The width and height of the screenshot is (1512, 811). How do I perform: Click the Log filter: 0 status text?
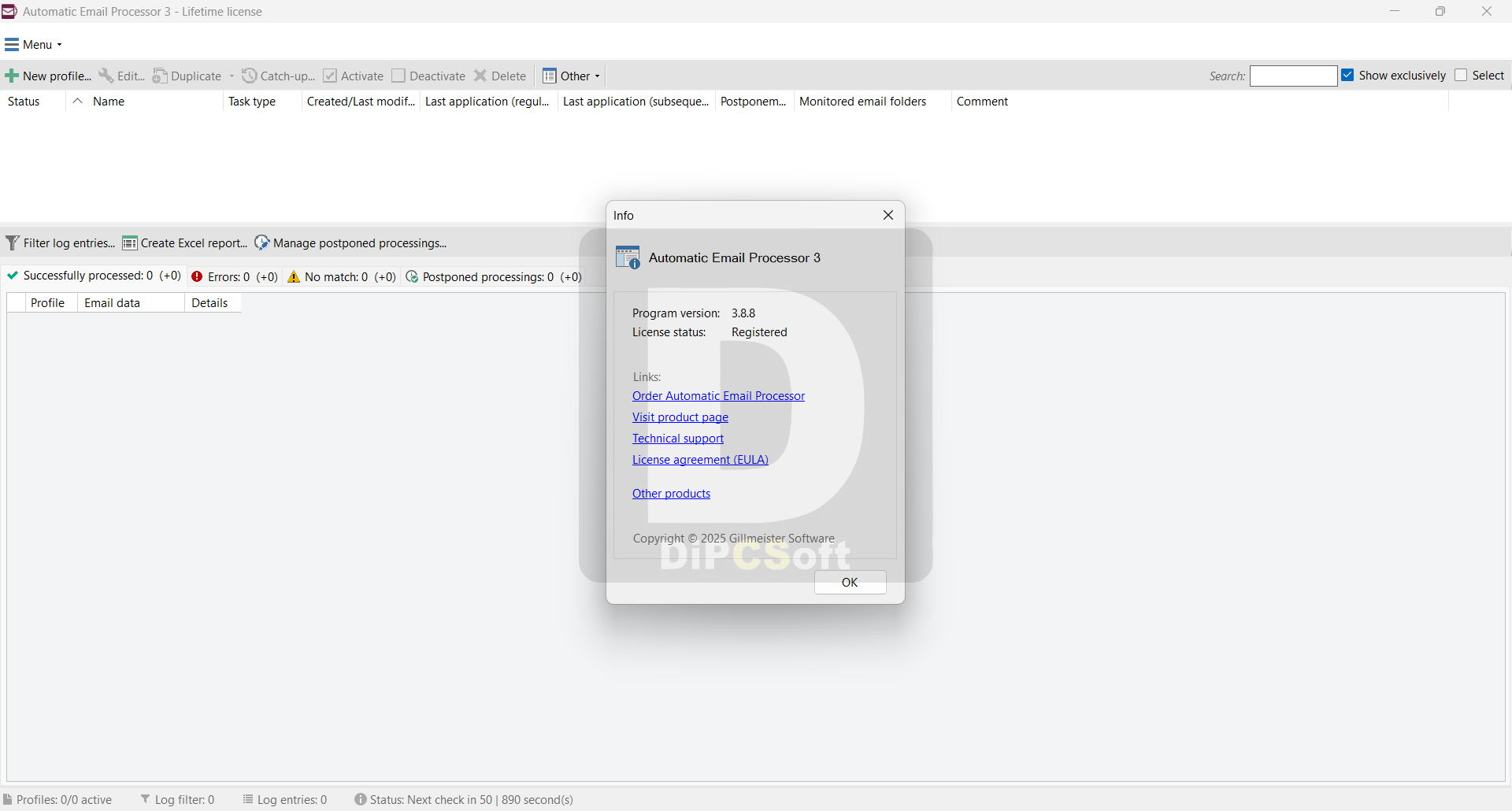[185, 799]
